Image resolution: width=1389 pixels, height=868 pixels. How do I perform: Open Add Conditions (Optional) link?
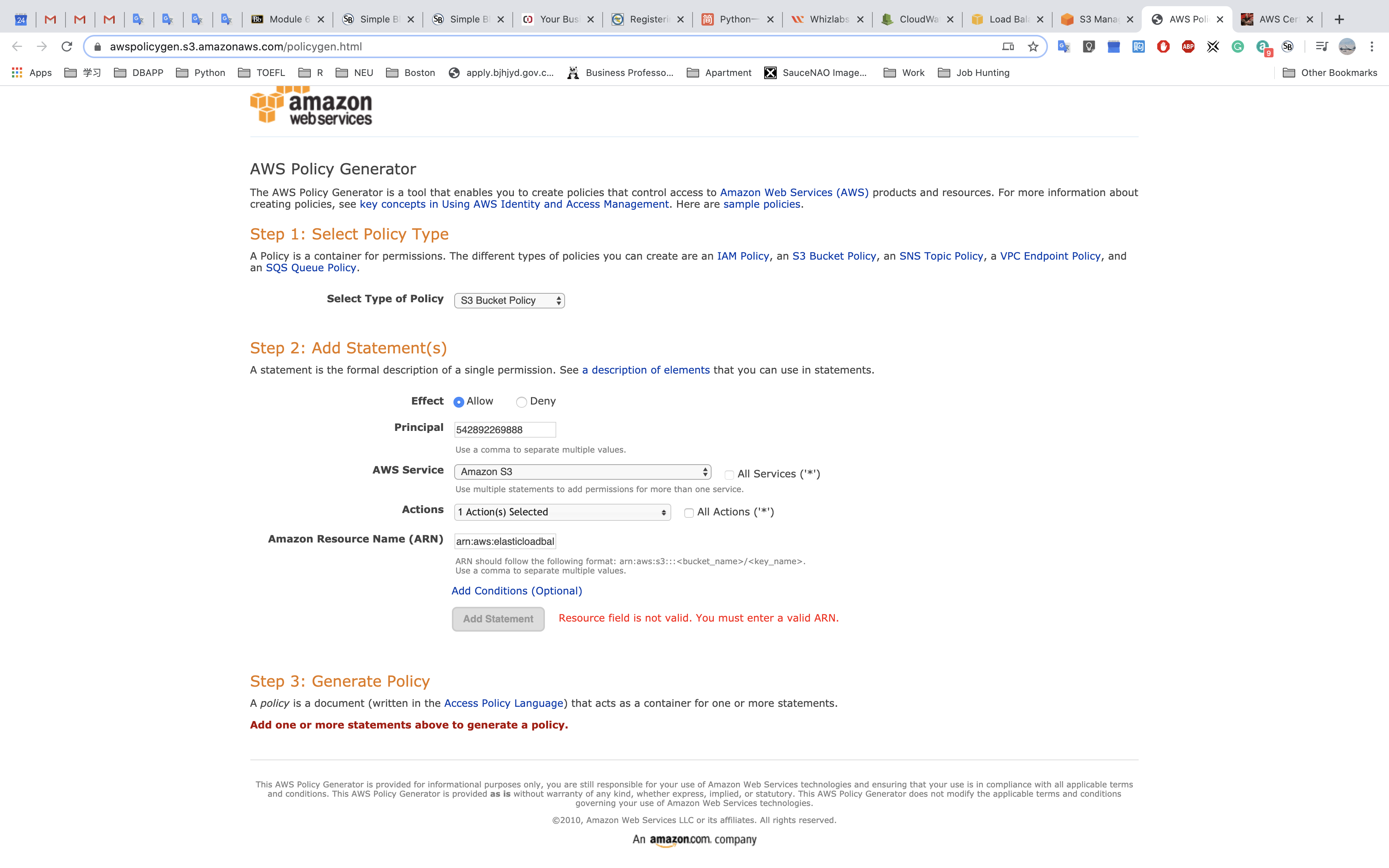click(517, 591)
